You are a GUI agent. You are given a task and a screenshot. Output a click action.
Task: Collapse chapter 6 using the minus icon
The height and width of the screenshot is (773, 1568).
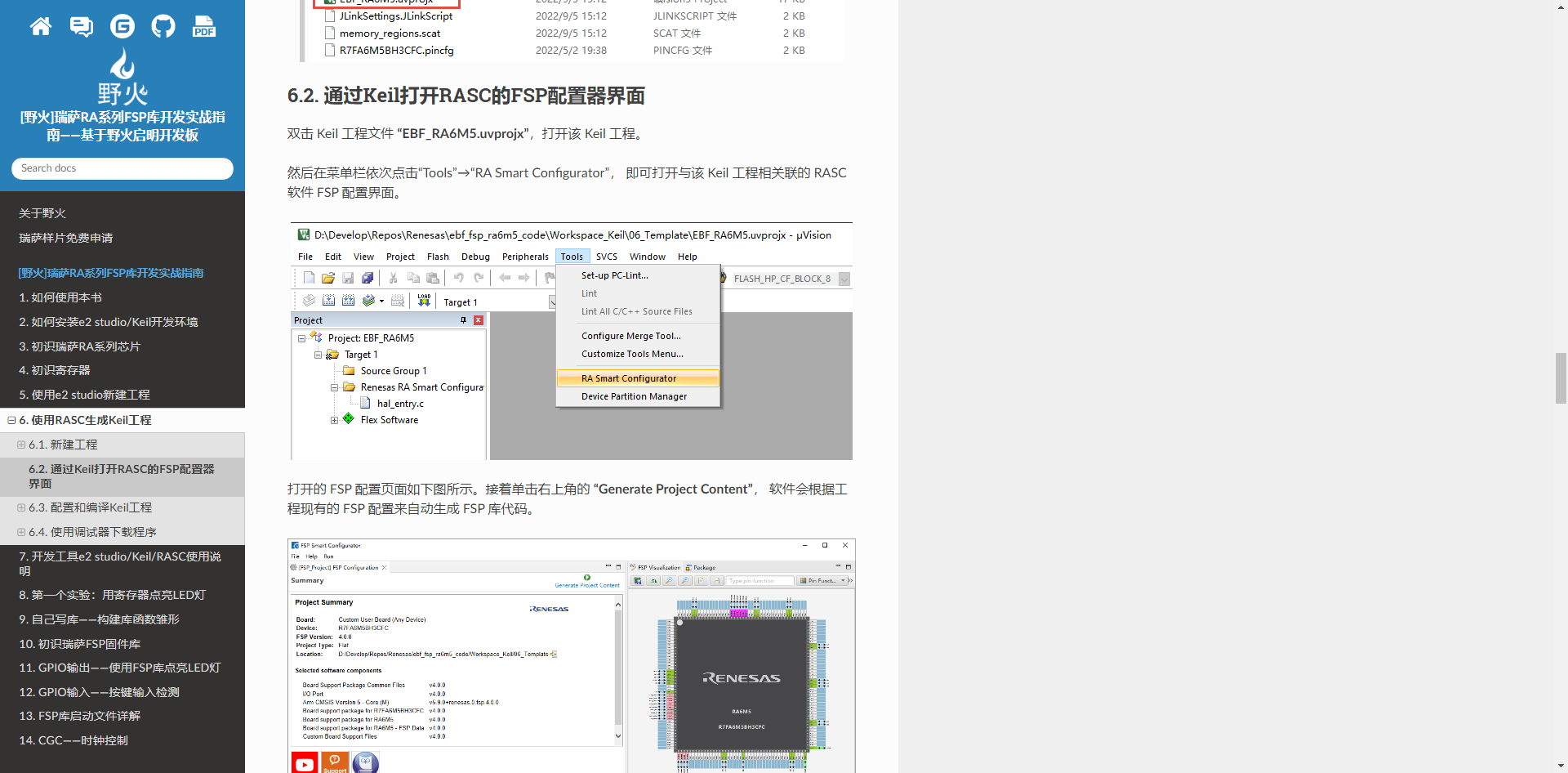tap(11, 421)
